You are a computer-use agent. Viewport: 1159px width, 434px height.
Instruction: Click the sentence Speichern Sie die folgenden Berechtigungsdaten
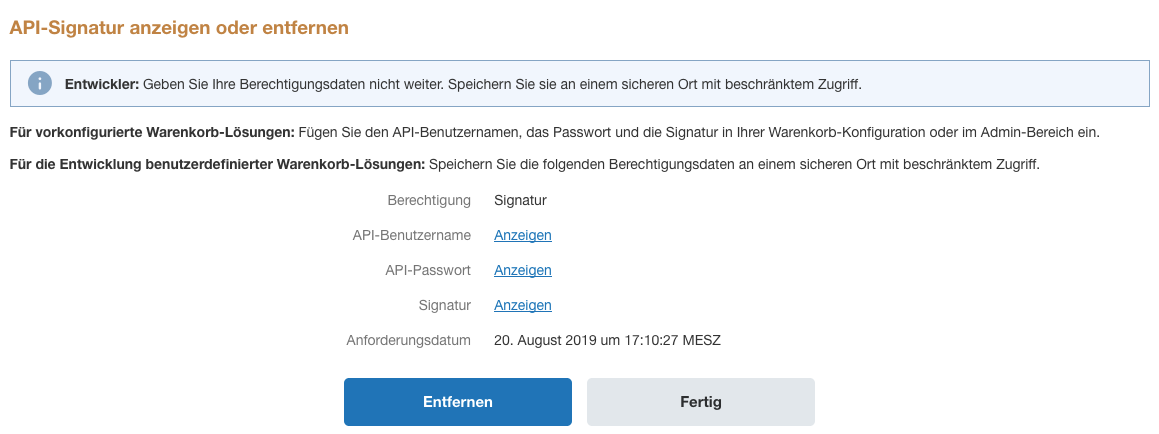tap(734, 164)
